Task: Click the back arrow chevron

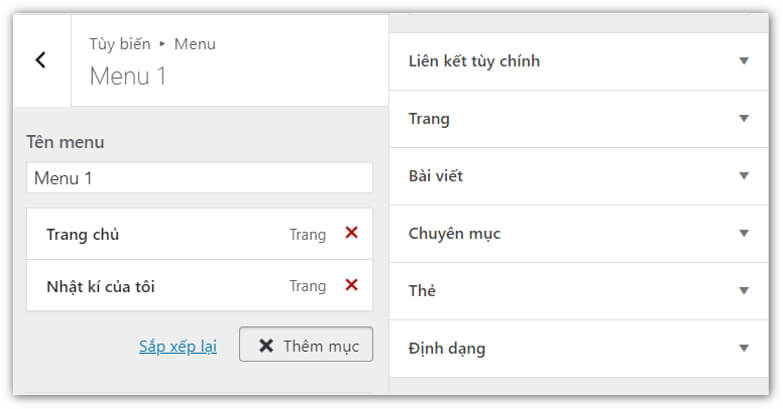Action: point(41,60)
